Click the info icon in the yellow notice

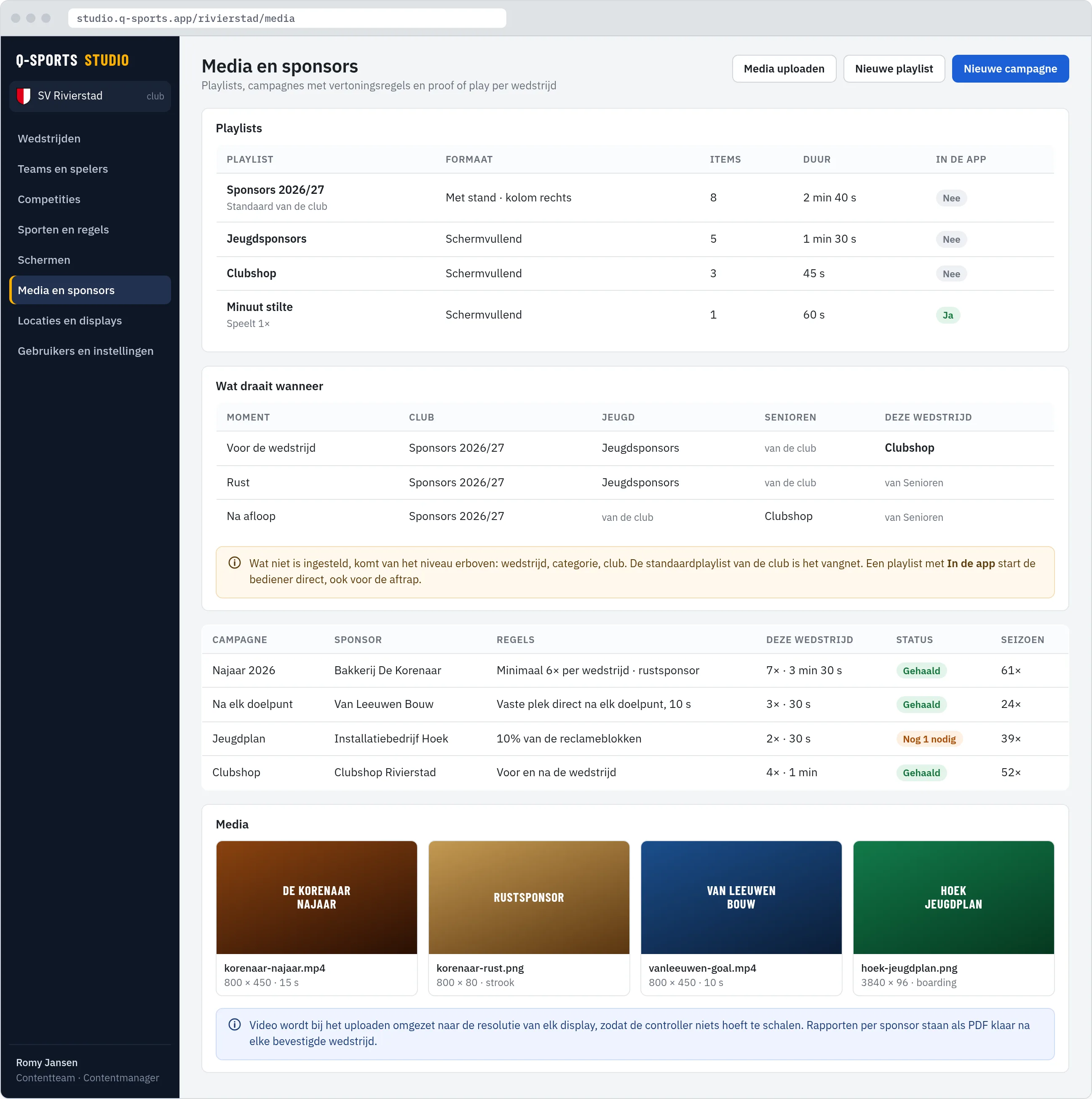[234, 563]
